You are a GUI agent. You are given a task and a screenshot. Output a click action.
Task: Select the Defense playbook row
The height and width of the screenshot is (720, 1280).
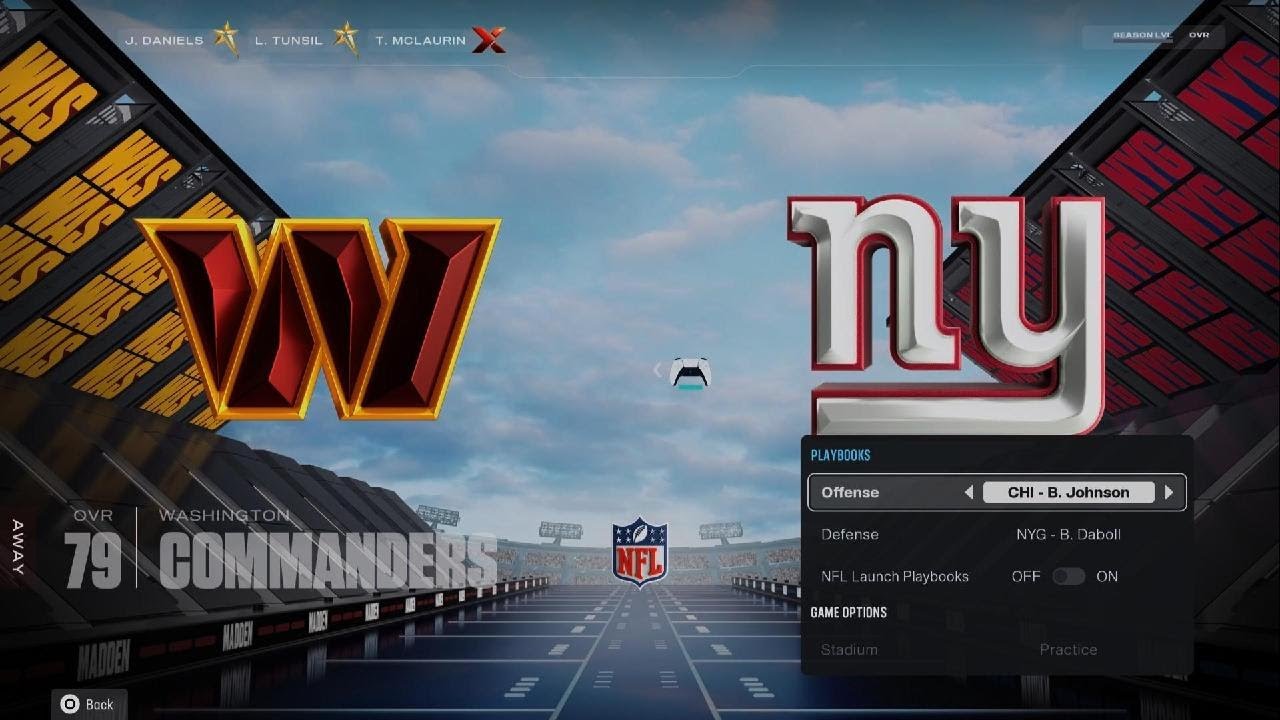[997, 534]
